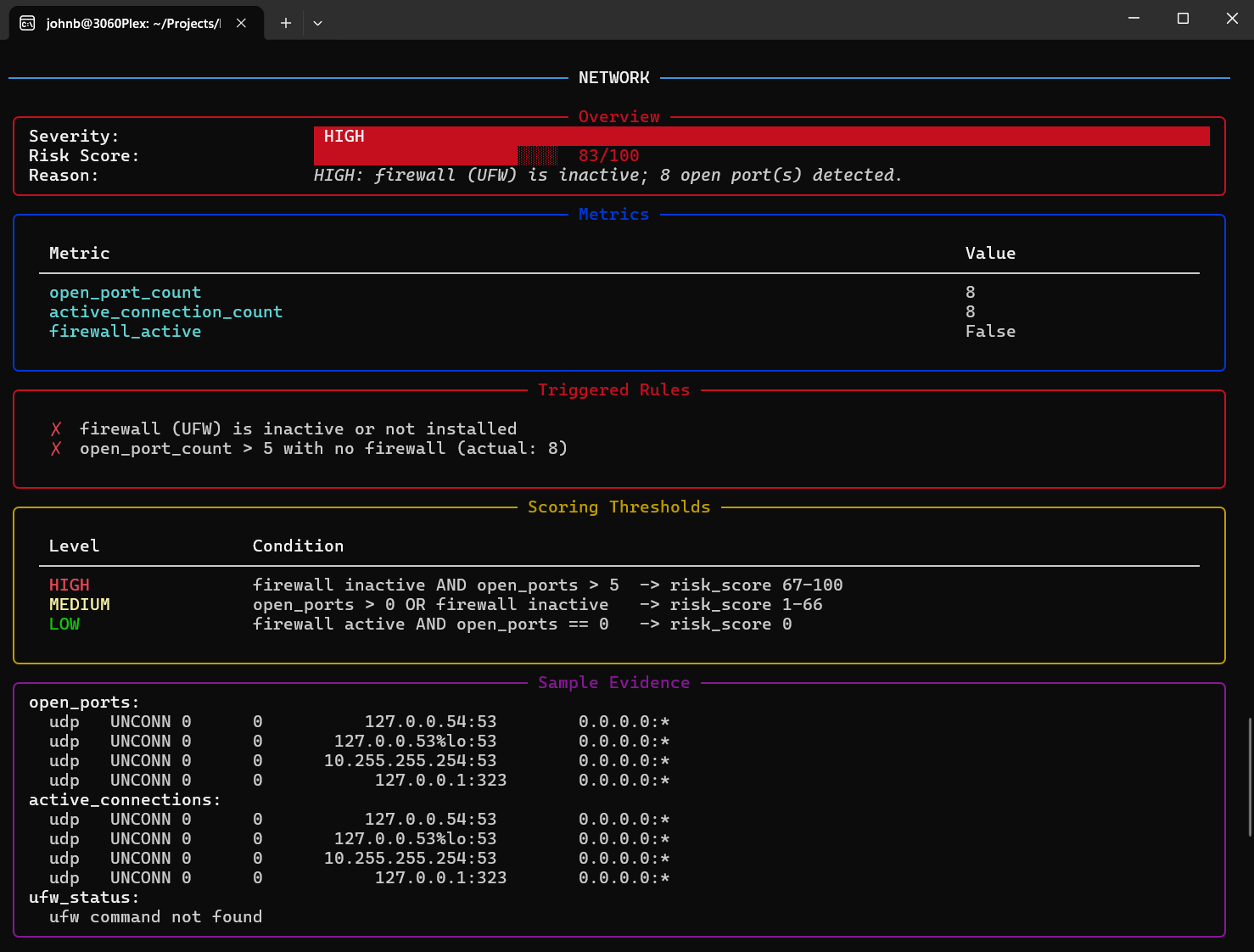Click the Triggered Rules panel title
This screenshot has height=952, width=1254.
(613, 390)
